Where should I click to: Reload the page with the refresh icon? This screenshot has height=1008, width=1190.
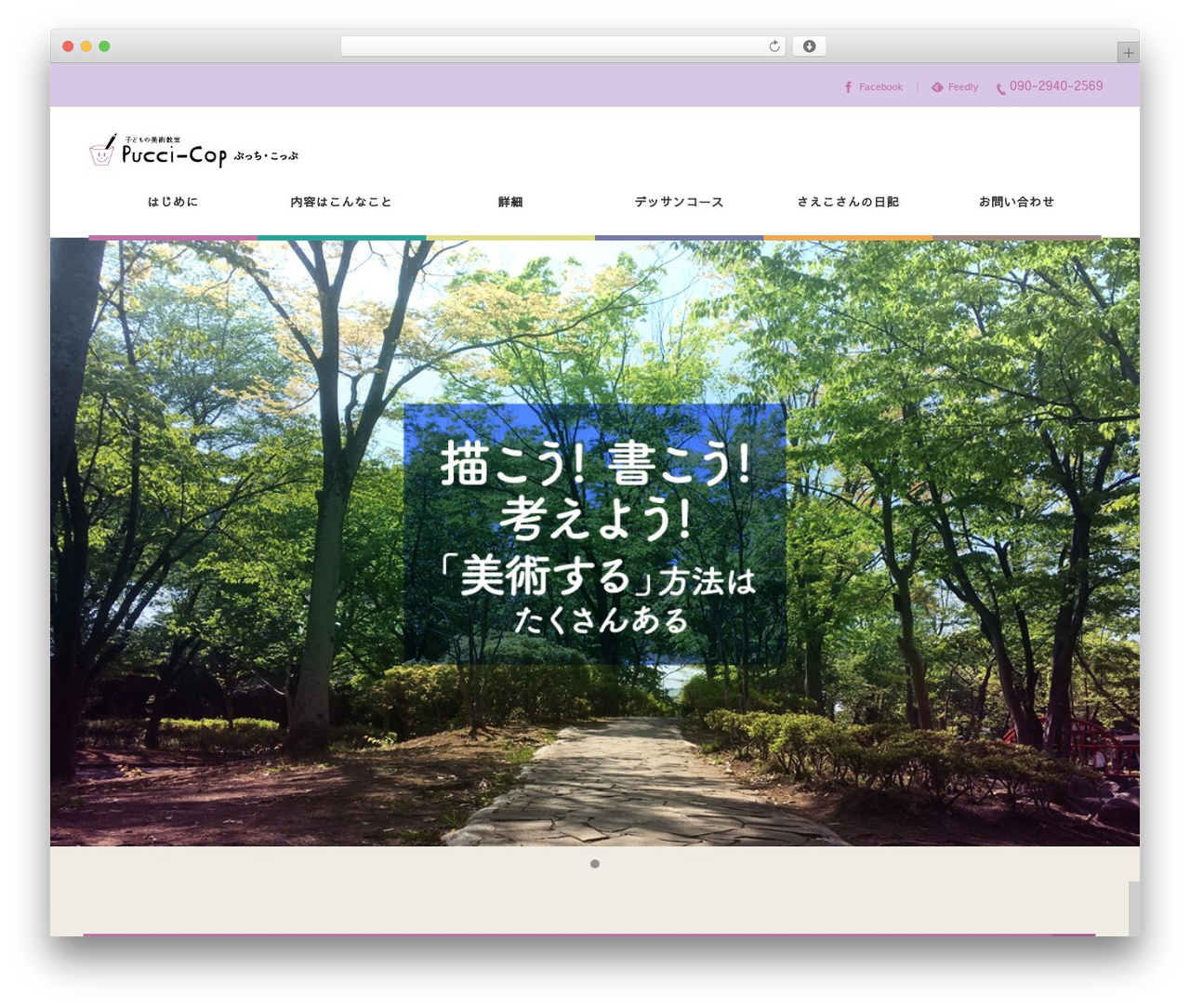click(x=773, y=46)
